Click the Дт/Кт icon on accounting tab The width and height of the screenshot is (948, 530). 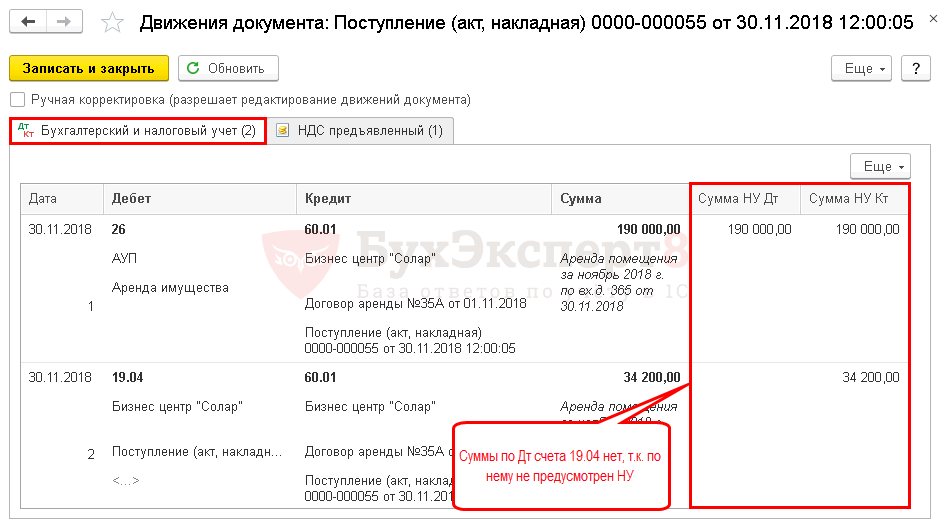[26, 131]
